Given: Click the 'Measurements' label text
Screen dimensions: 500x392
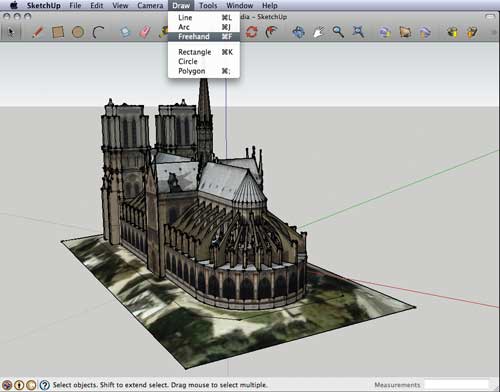Looking at the screenshot, I should (x=397, y=385).
